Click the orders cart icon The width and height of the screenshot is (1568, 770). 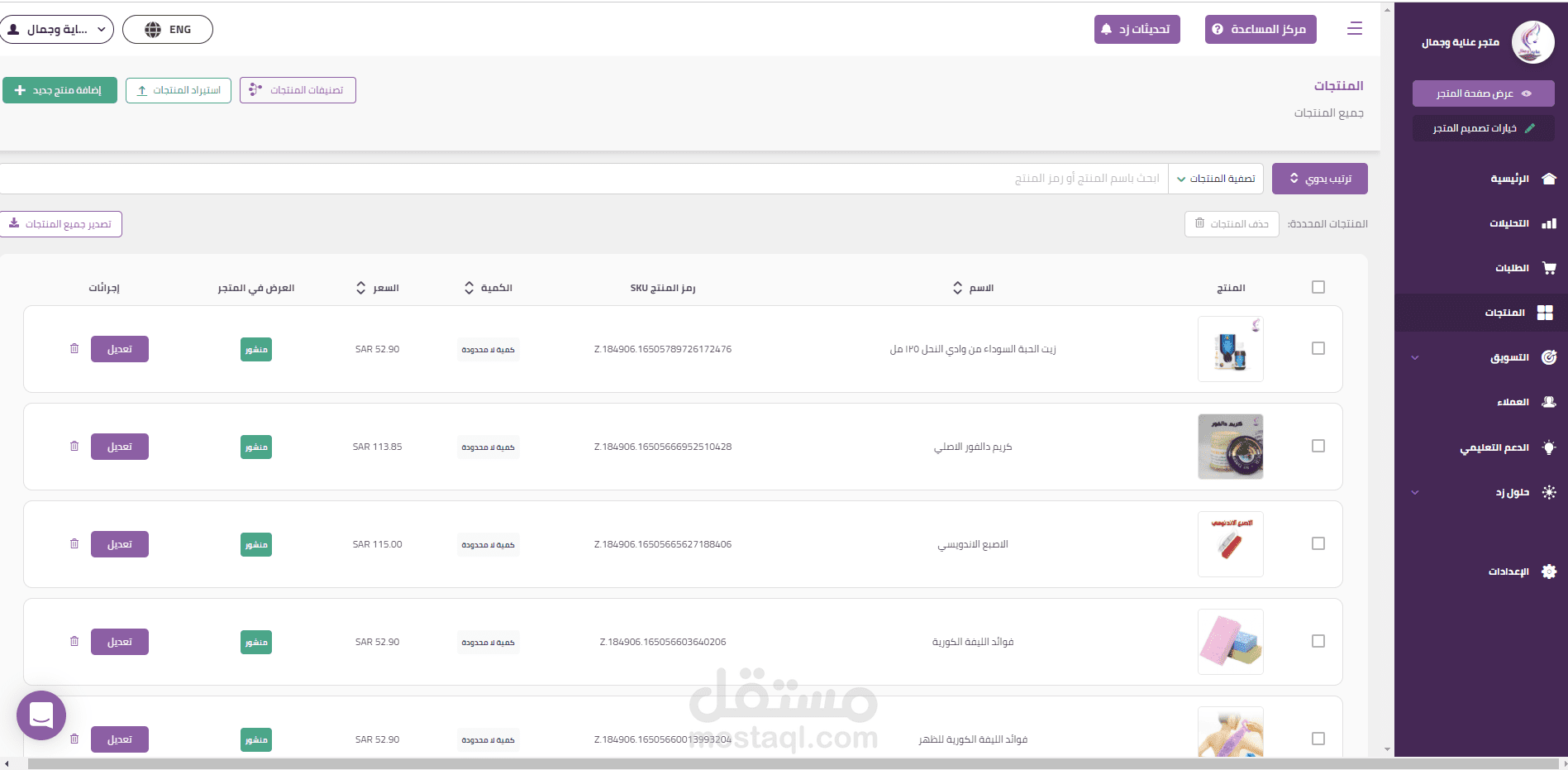point(1549,268)
